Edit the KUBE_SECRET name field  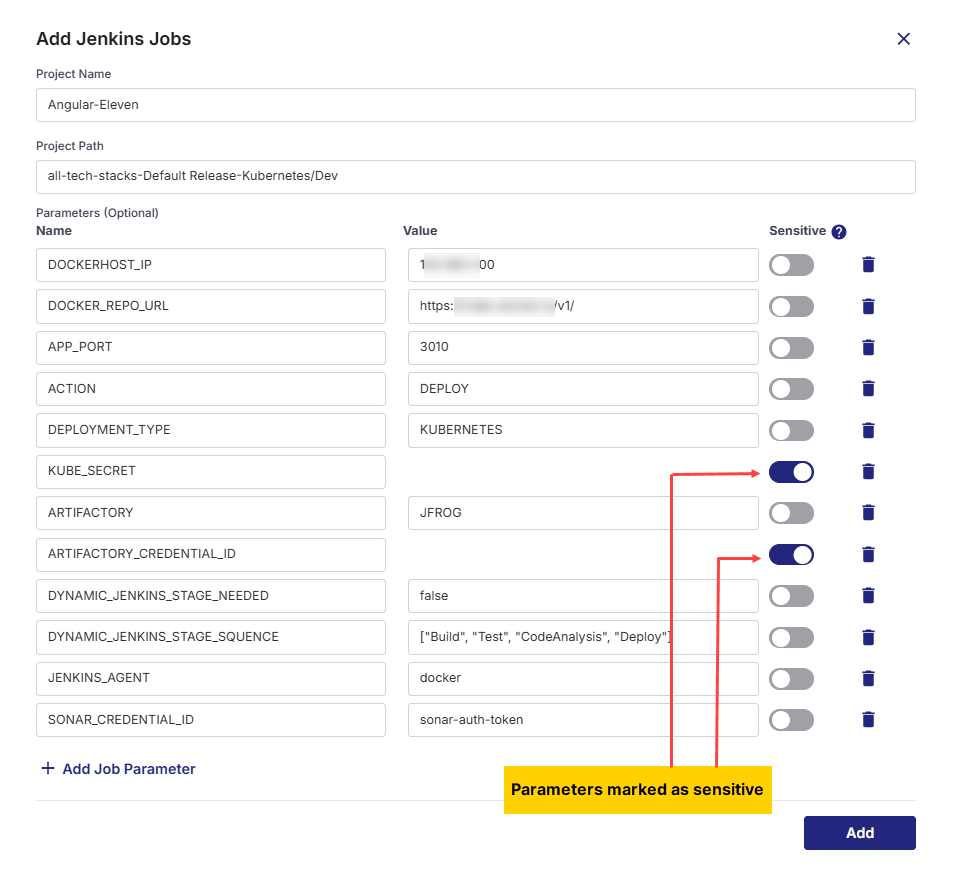(211, 472)
